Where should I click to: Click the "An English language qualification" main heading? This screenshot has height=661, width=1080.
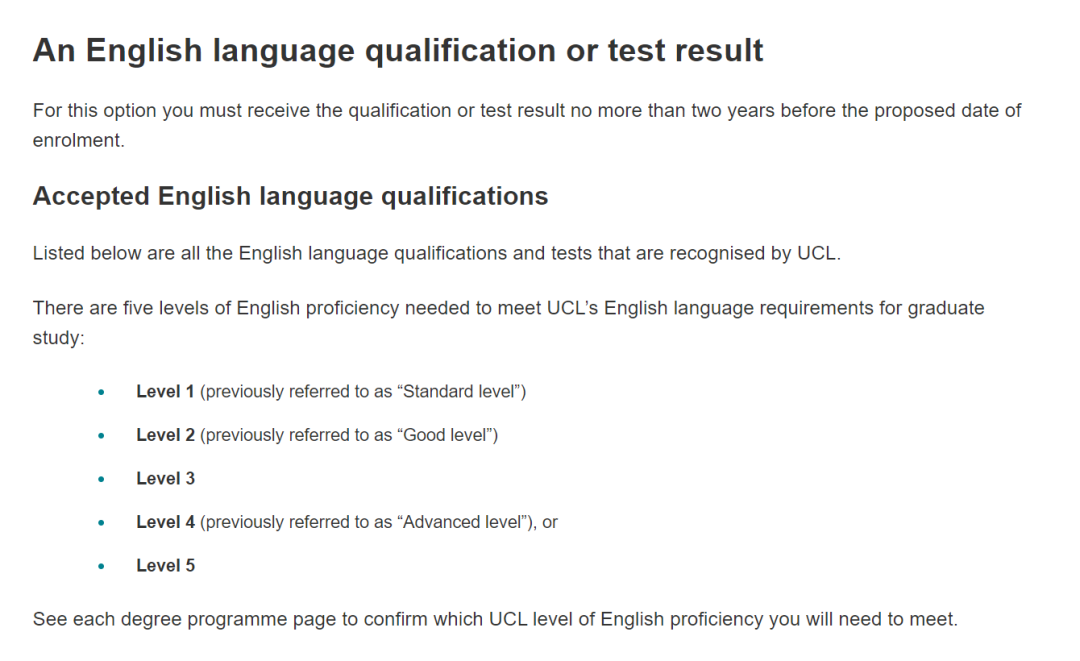398,51
